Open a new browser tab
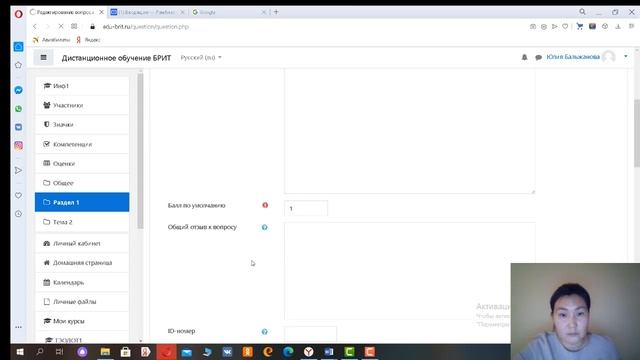The height and width of the screenshot is (360, 640). 276,12
